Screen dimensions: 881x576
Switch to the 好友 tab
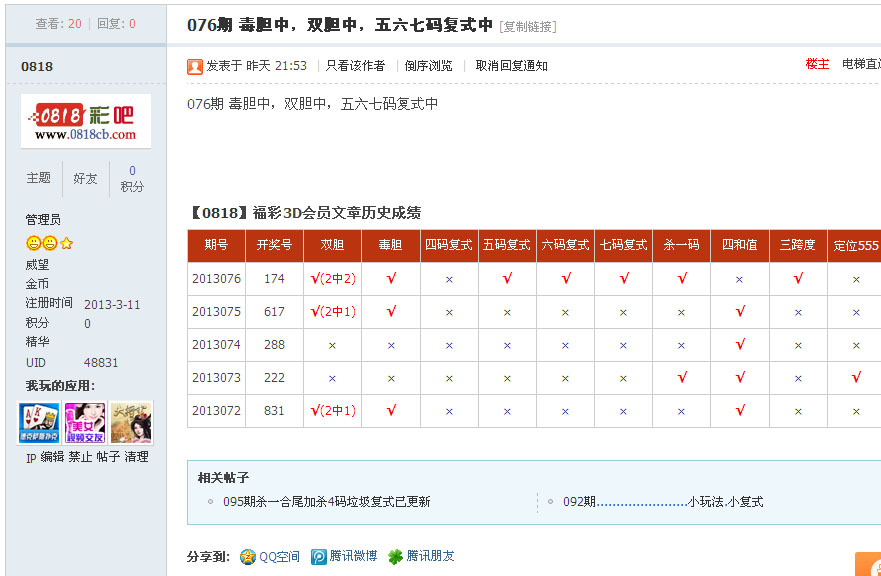pos(84,178)
